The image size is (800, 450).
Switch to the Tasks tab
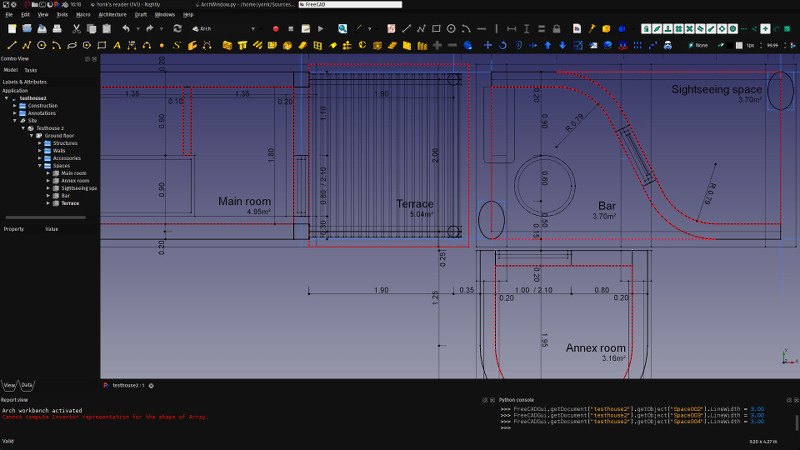pos(31,70)
